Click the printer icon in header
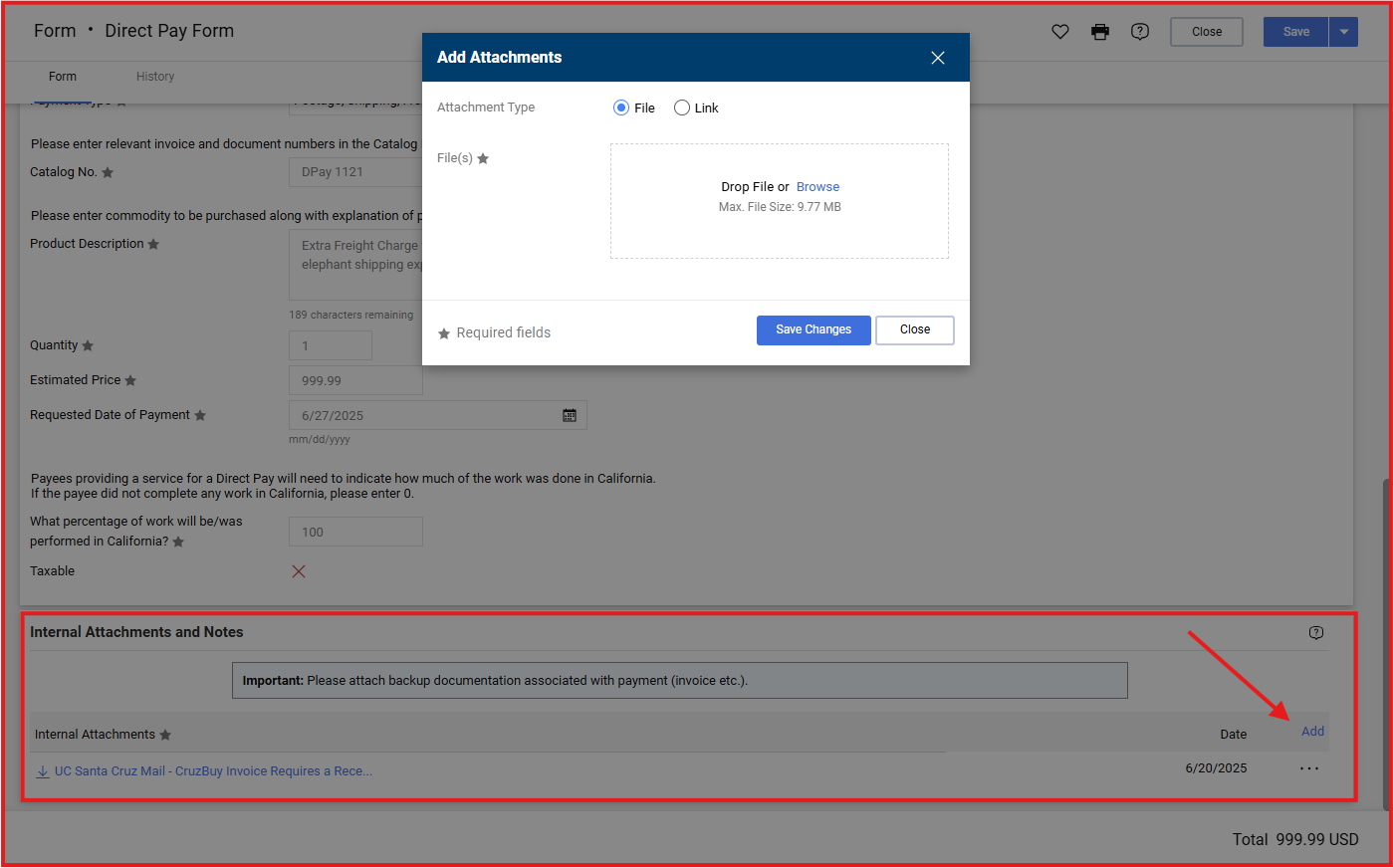The height and width of the screenshot is (868, 1393). (x=1100, y=32)
